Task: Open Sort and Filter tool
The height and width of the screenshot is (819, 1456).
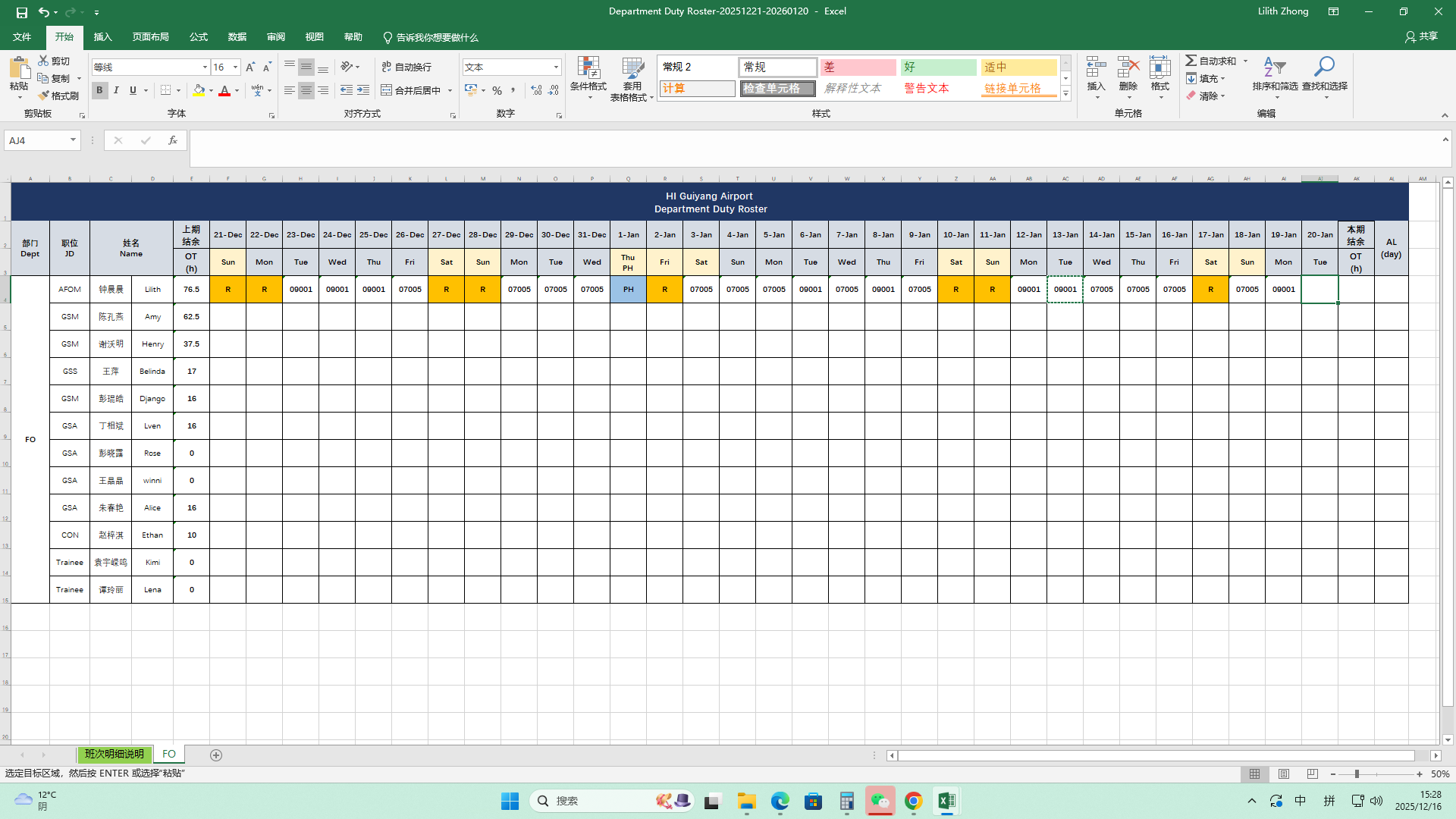Action: [1274, 68]
